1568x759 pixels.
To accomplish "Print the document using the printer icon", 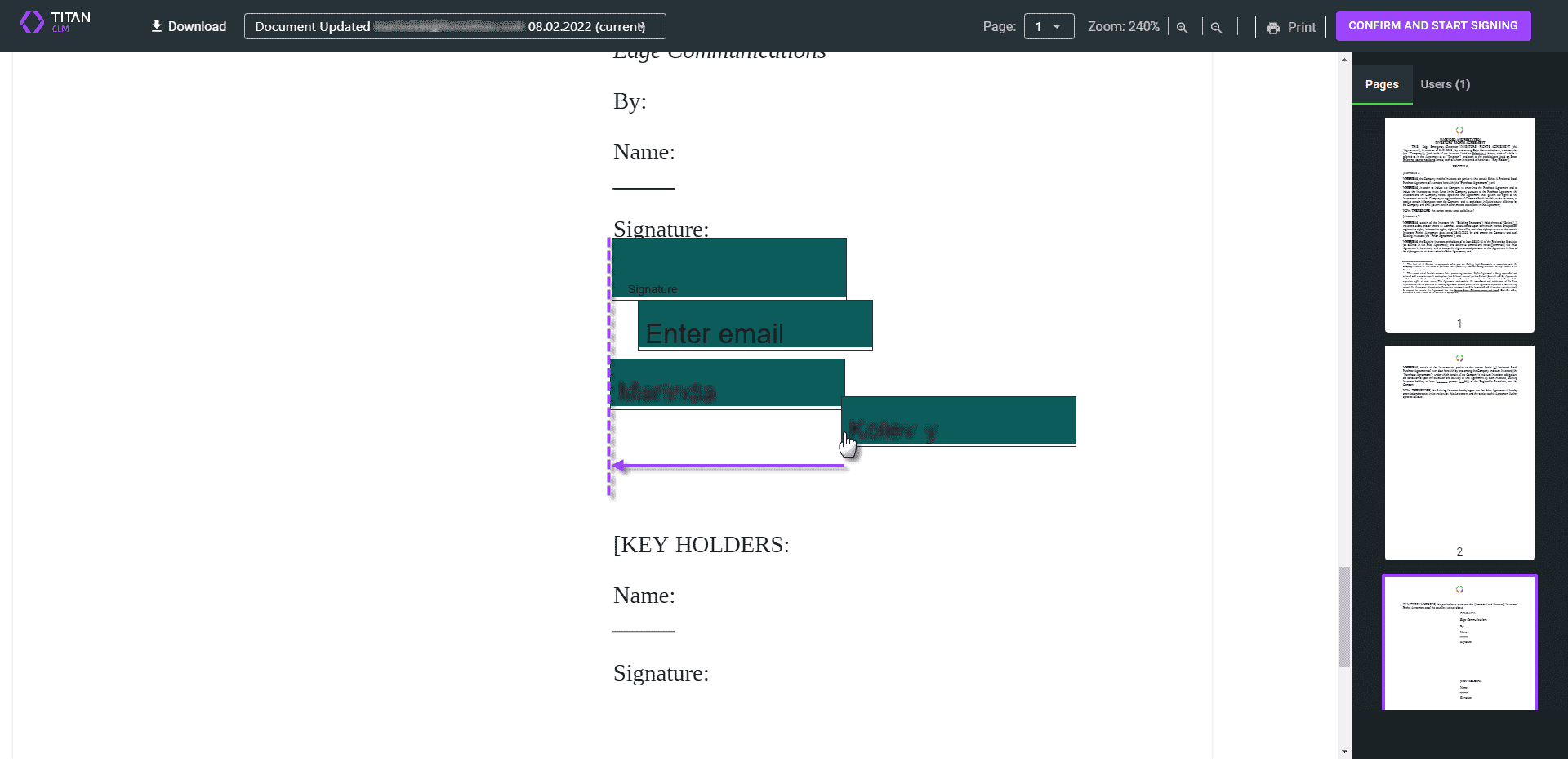I will [x=1272, y=27].
